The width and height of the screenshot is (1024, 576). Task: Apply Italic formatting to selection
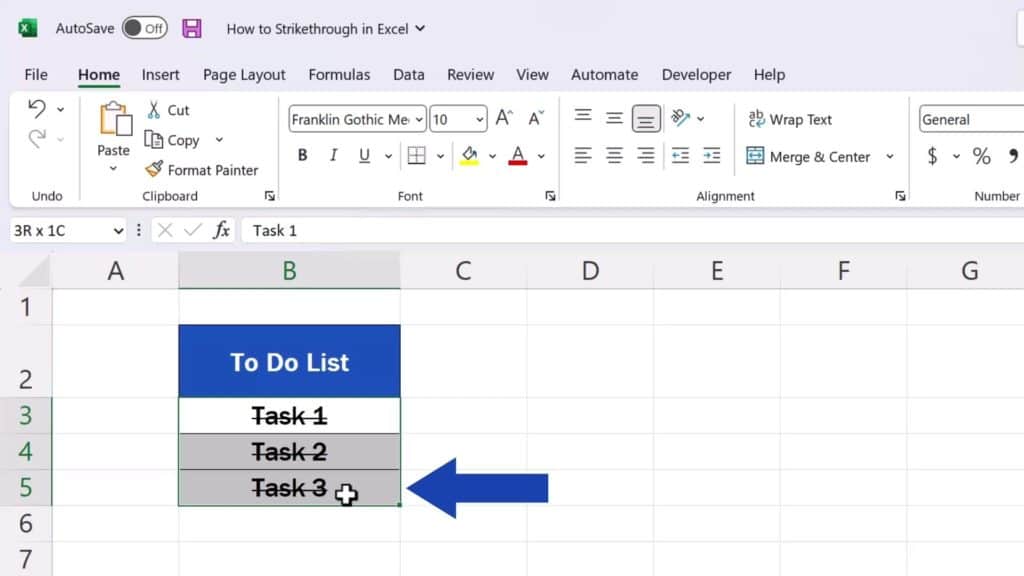(333, 155)
